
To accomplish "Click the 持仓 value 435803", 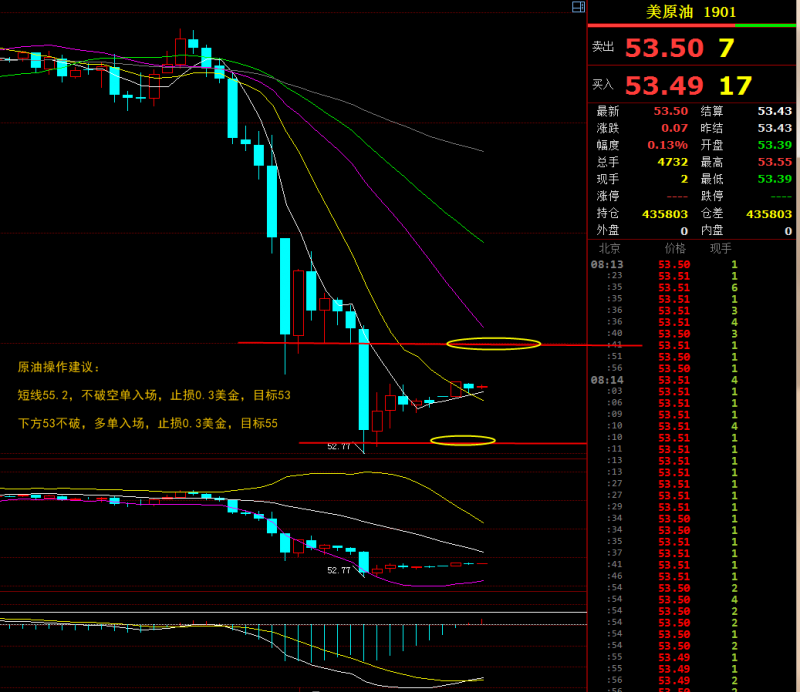I will 665,214.
